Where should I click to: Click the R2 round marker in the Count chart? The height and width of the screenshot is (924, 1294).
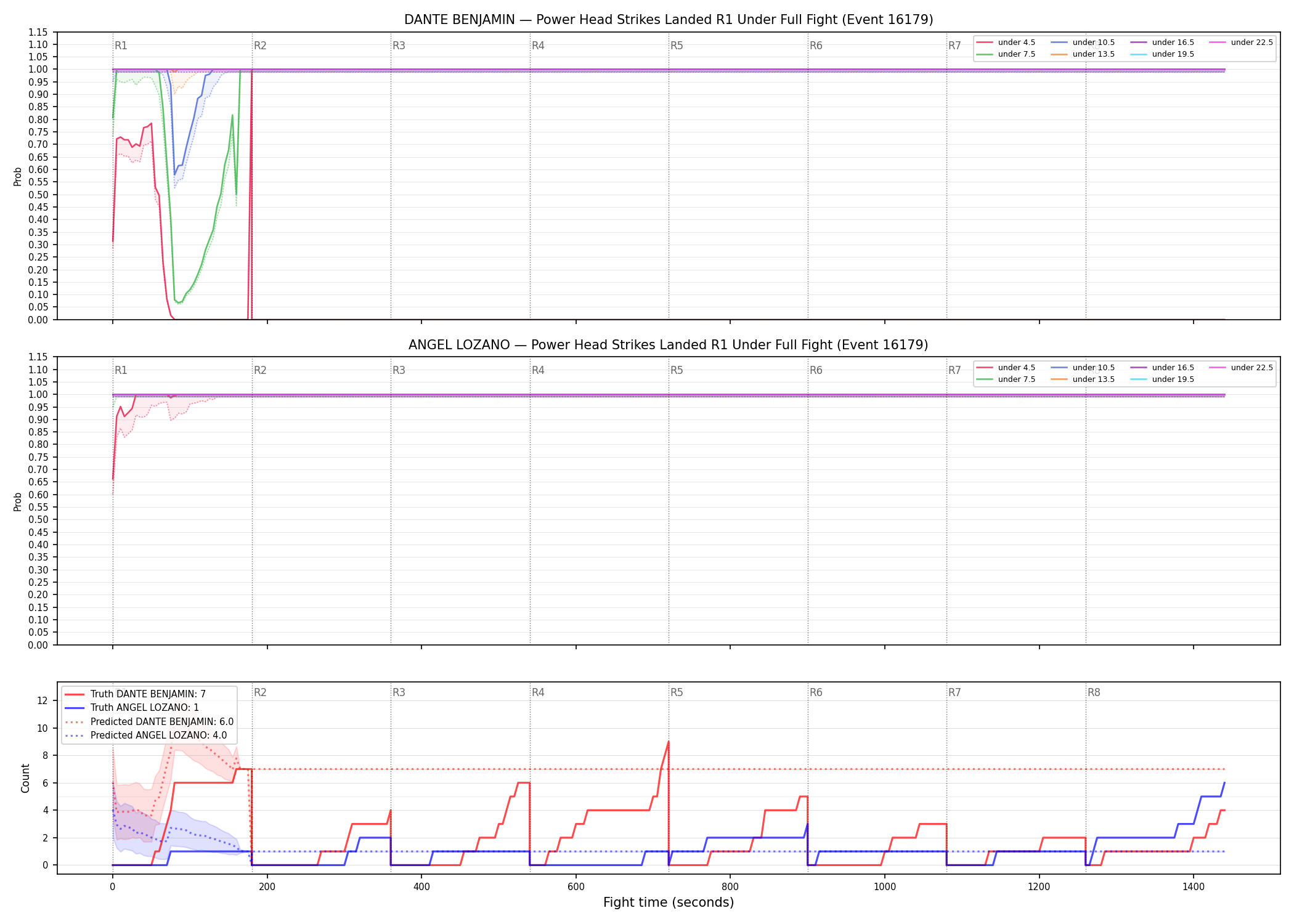click(x=260, y=692)
